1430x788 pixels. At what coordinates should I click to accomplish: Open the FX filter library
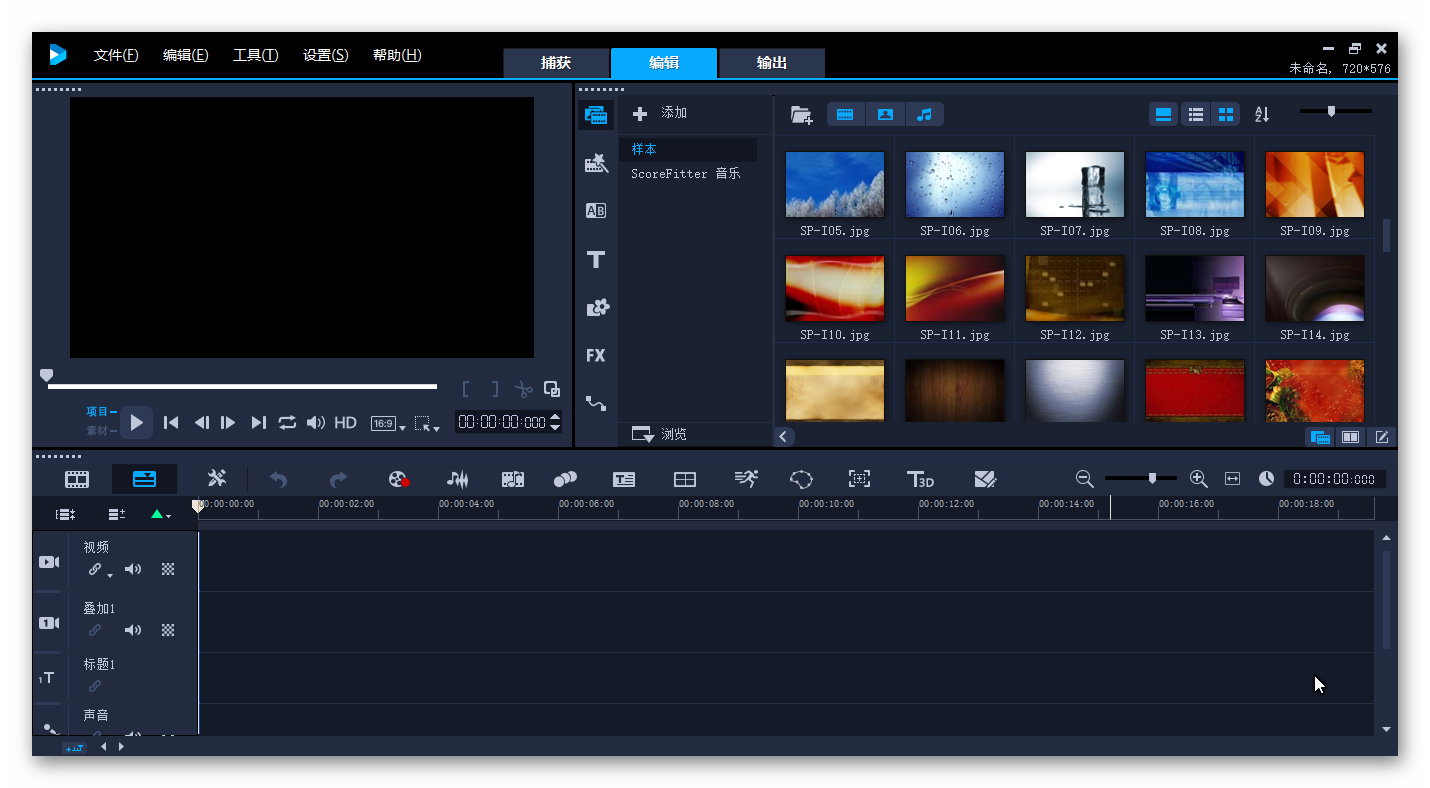[596, 355]
